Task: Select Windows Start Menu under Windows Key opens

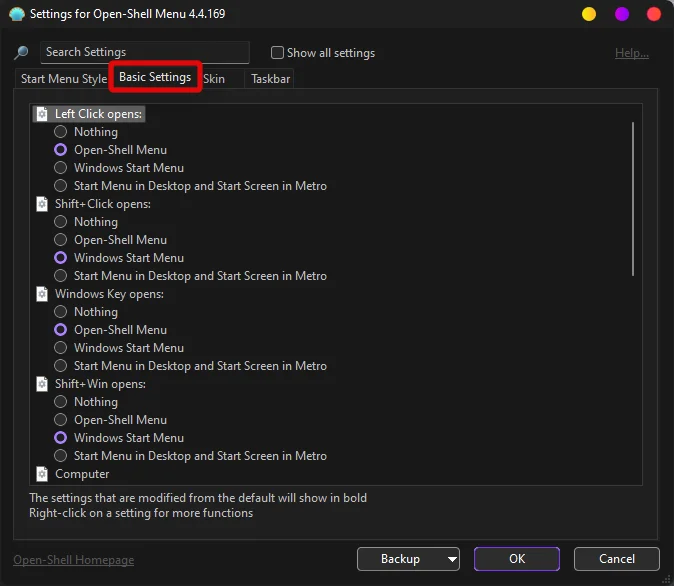Action: click(x=61, y=348)
